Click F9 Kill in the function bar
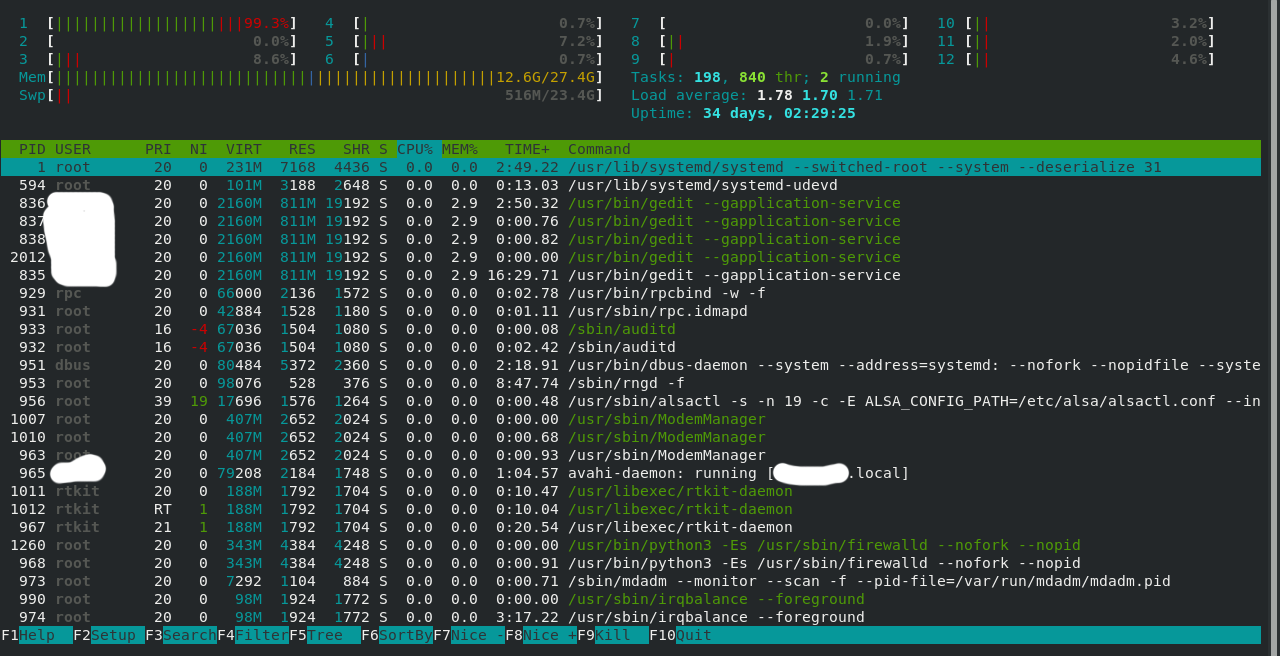The image size is (1280, 656). tap(613, 635)
